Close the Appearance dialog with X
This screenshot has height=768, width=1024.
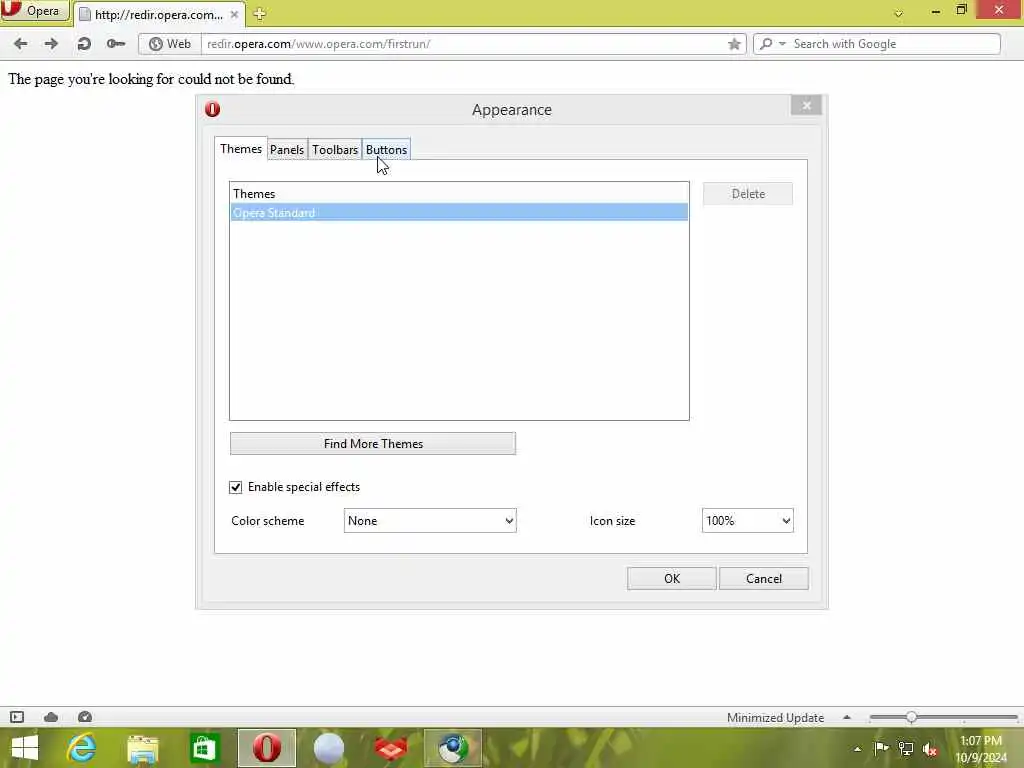coord(807,105)
